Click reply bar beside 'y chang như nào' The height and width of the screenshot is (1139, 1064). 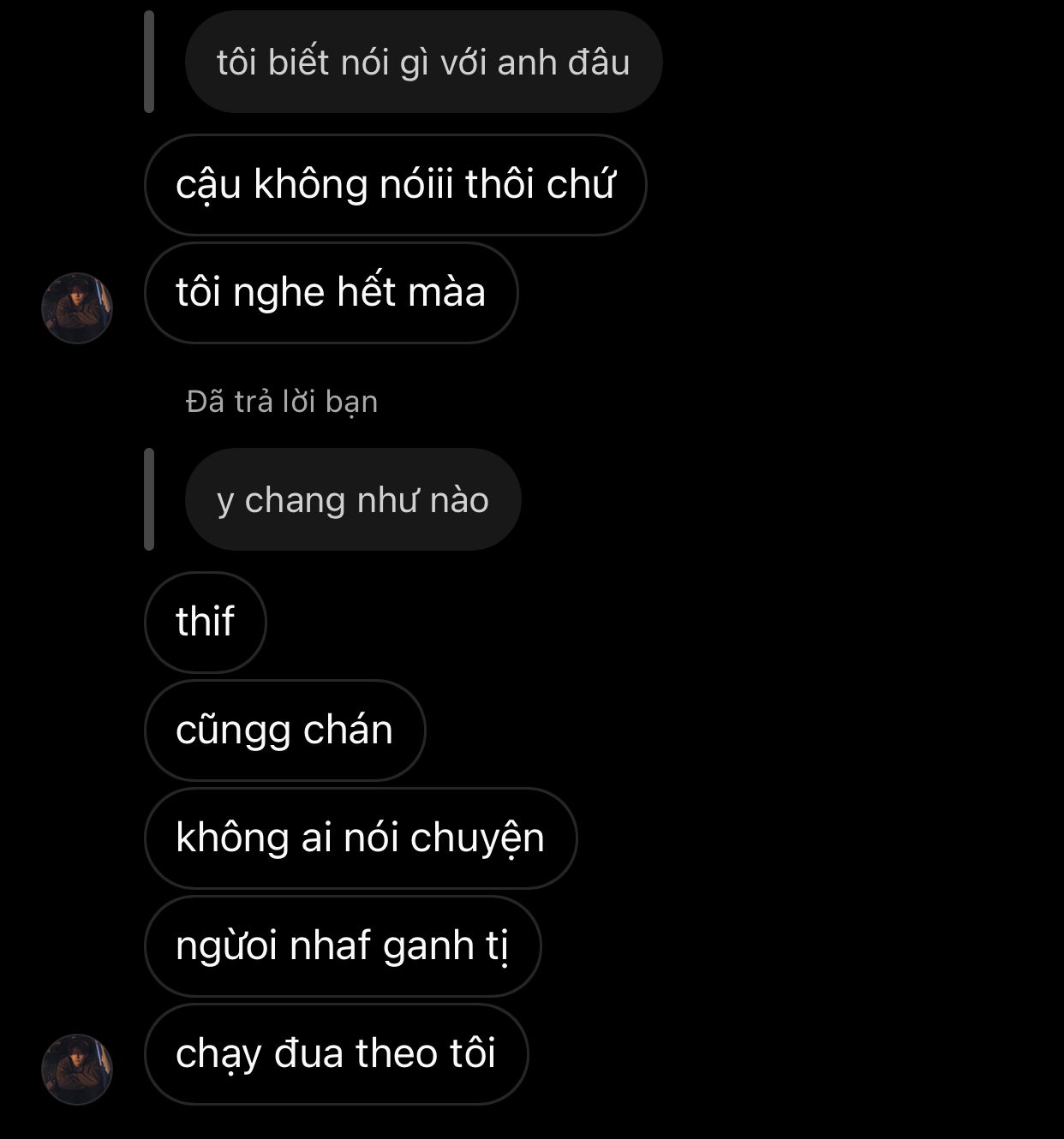click(x=149, y=499)
